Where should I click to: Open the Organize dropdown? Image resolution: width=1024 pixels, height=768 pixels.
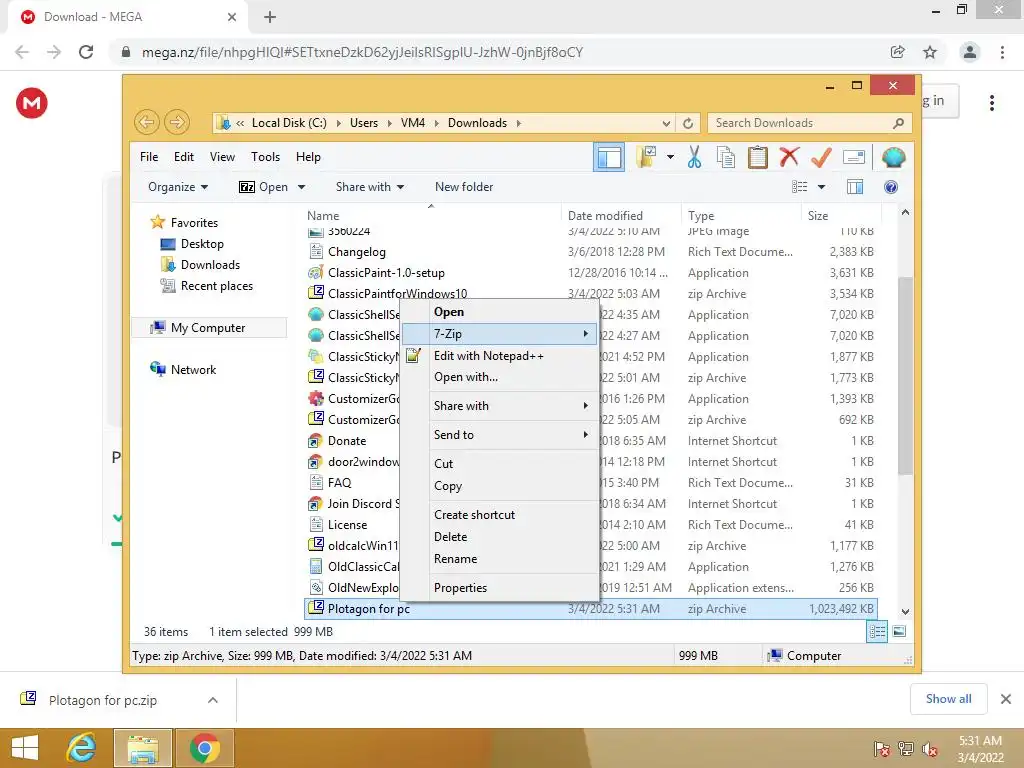pos(178,187)
